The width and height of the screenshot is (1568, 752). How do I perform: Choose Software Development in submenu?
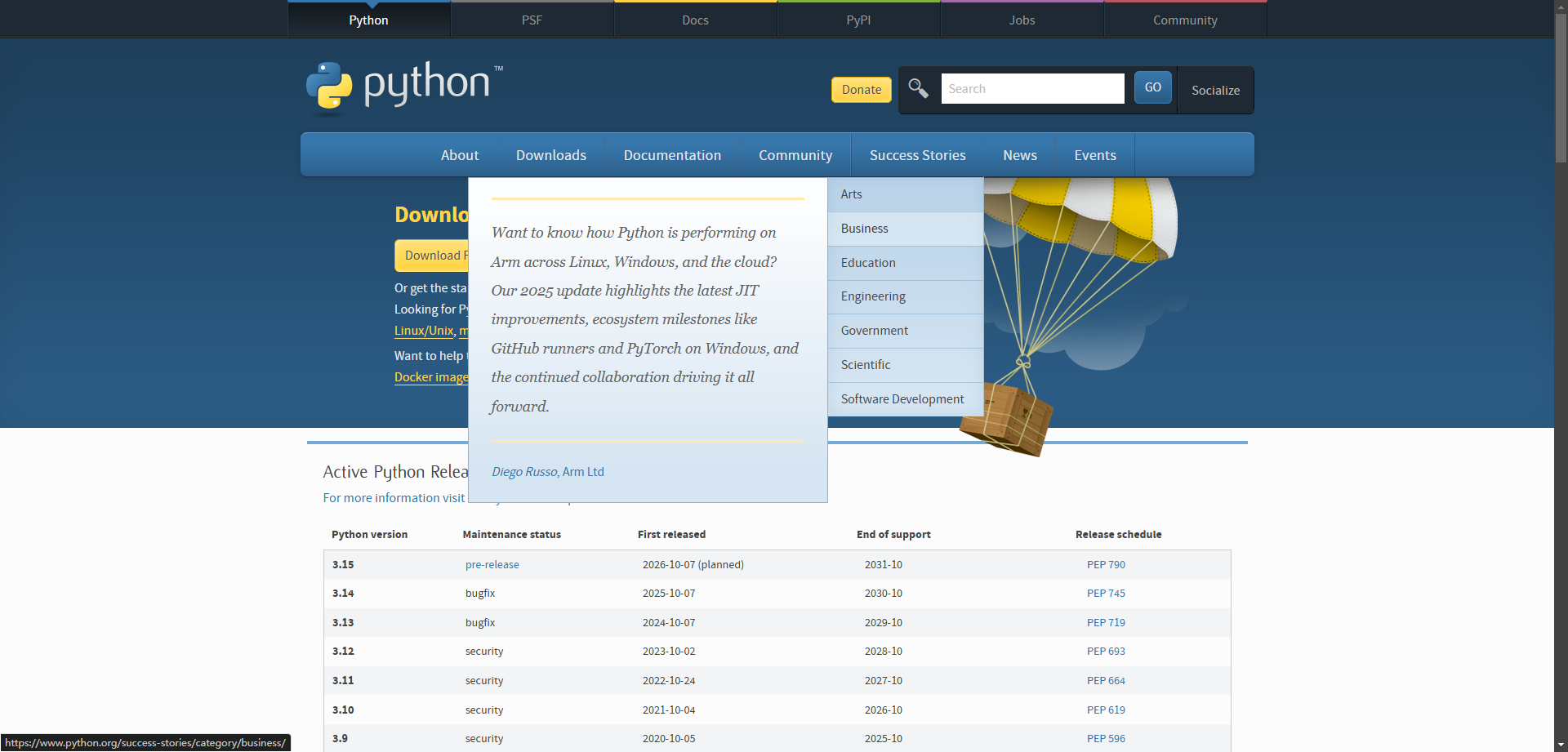tap(906, 399)
